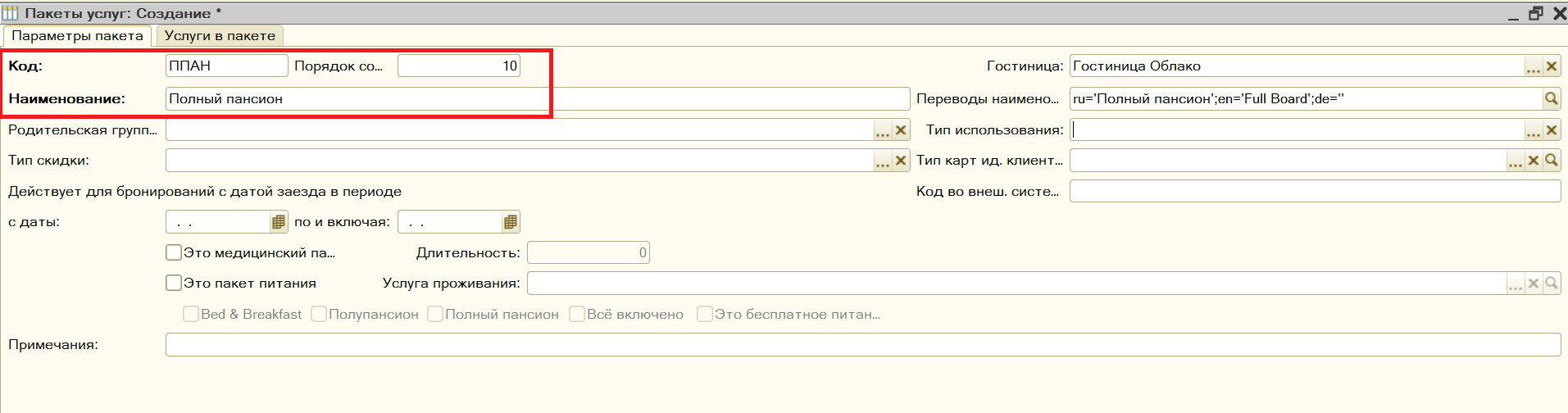Click the 'с даты' date field
Screen dimensions: 1568x413
218,222
